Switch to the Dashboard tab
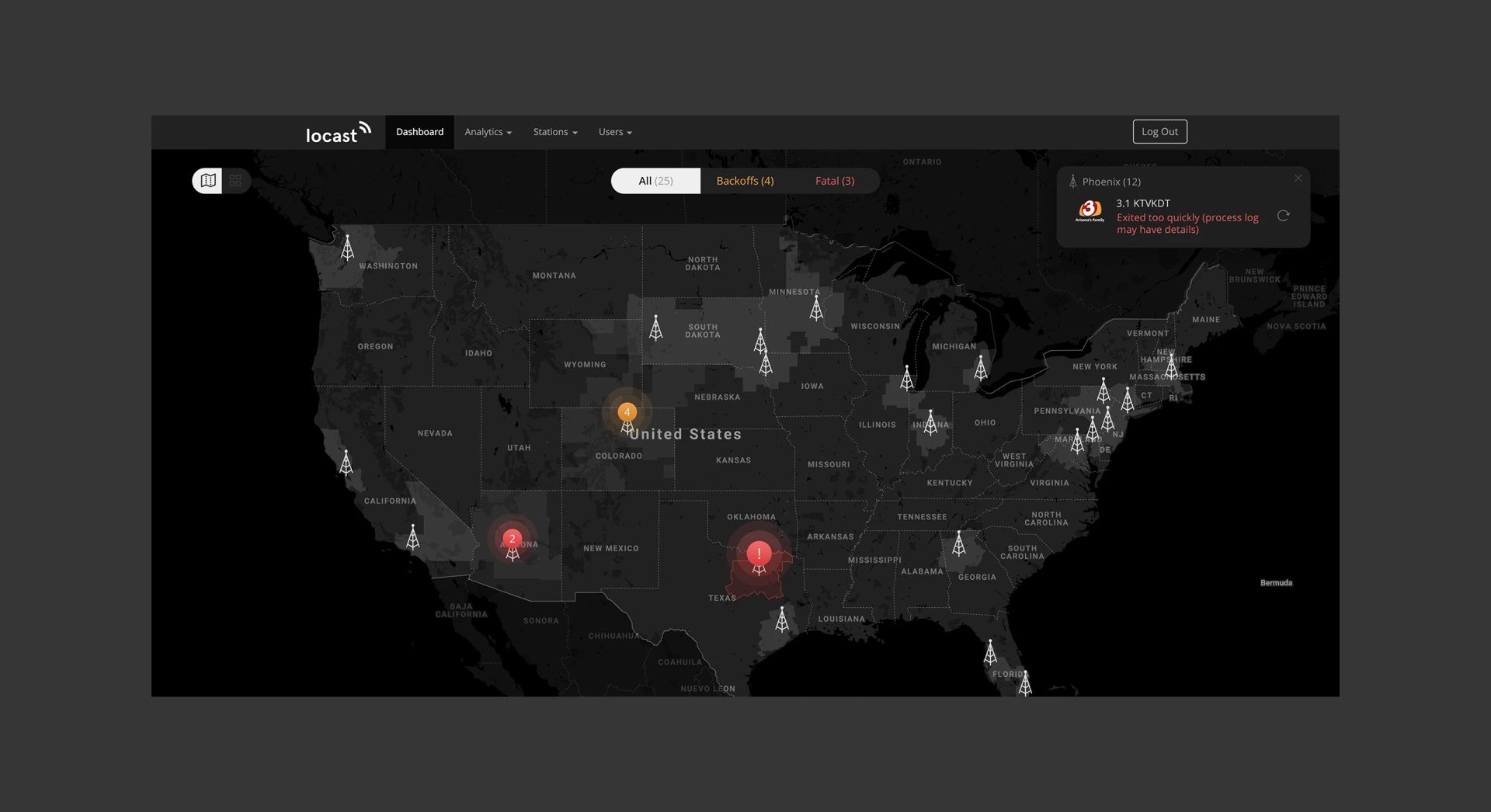 pyautogui.click(x=419, y=132)
